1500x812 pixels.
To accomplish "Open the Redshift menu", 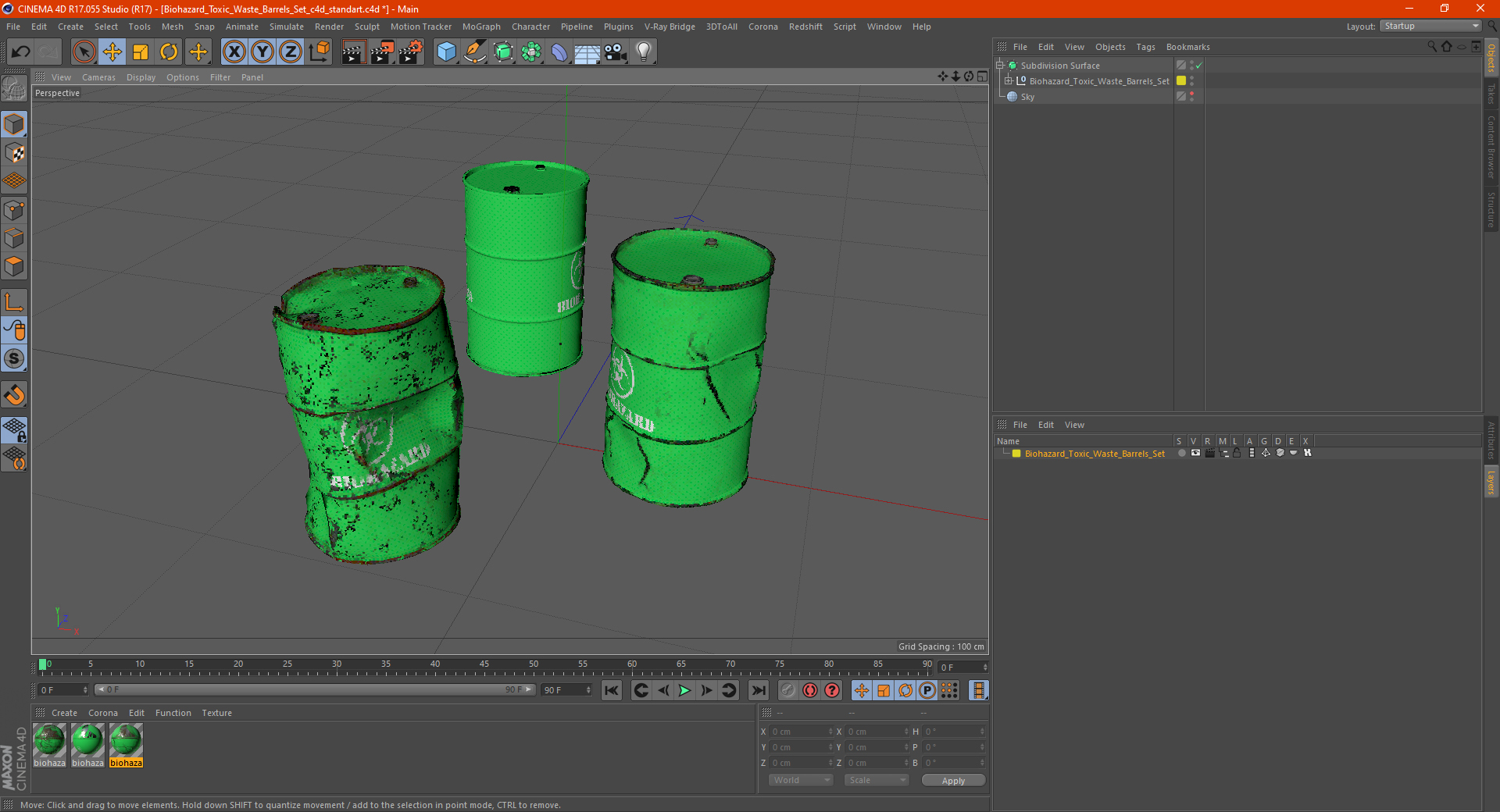I will coord(805,27).
